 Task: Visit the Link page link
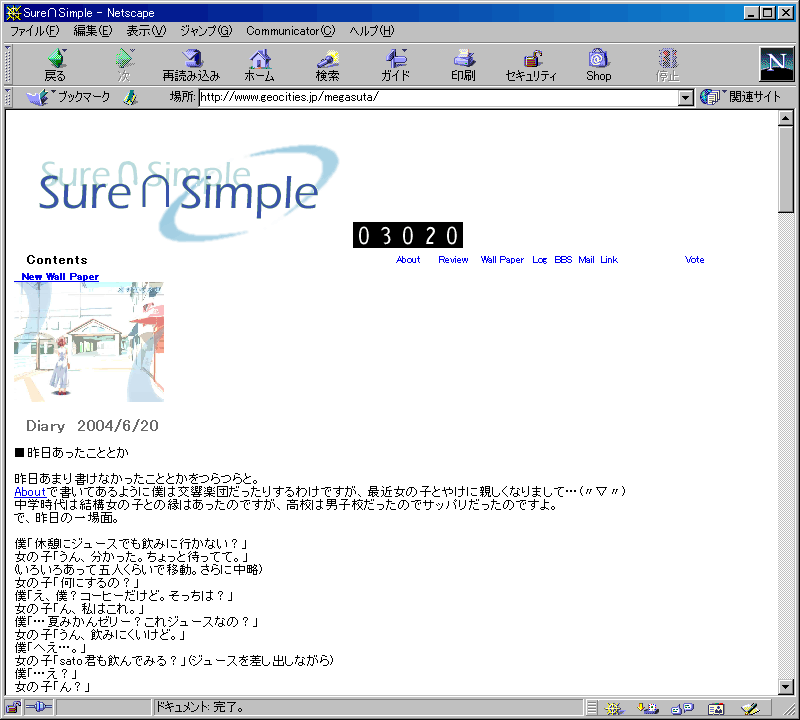pyautogui.click(x=609, y=260)
